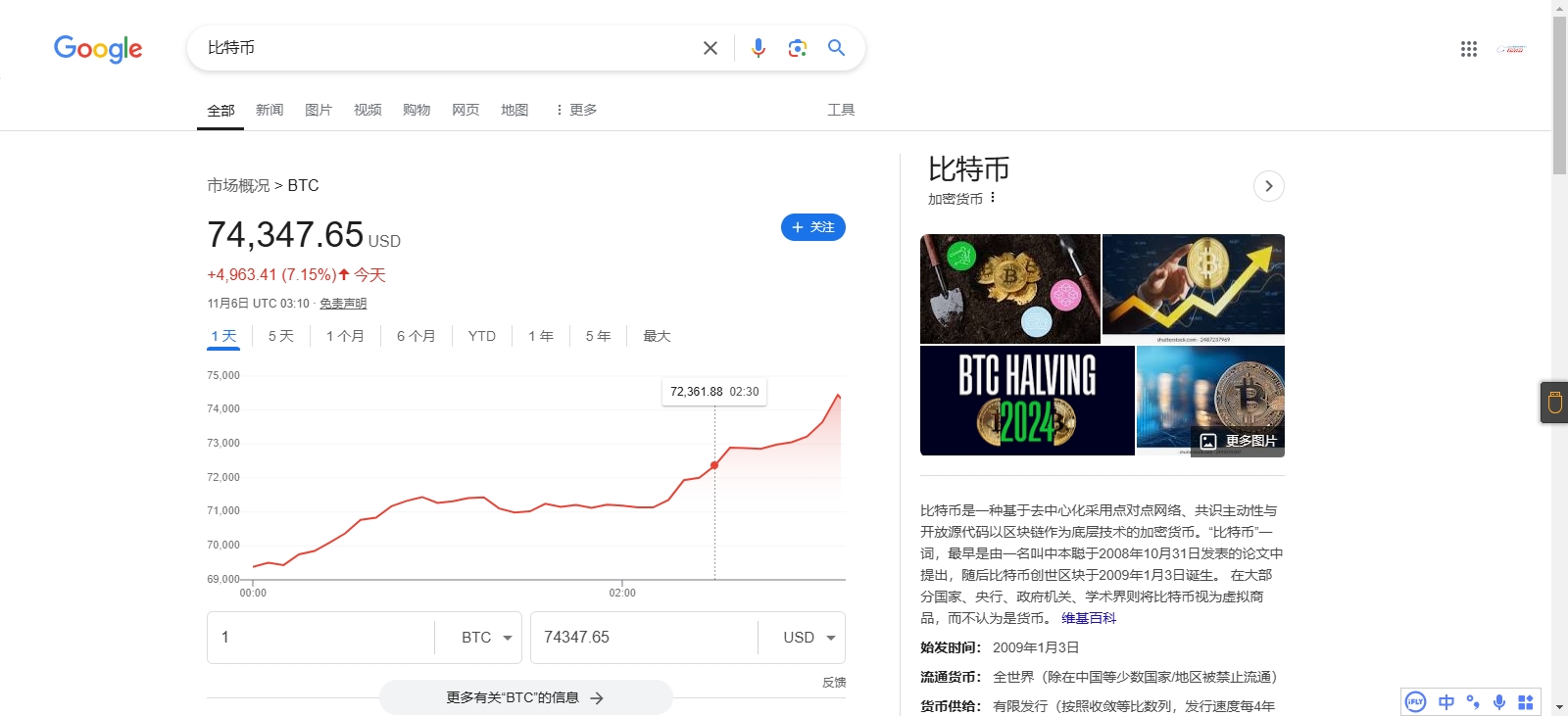This screenshot has height=716, width=1568.
Task: Select the 1 个月 chart range
Action: (345, 336)
